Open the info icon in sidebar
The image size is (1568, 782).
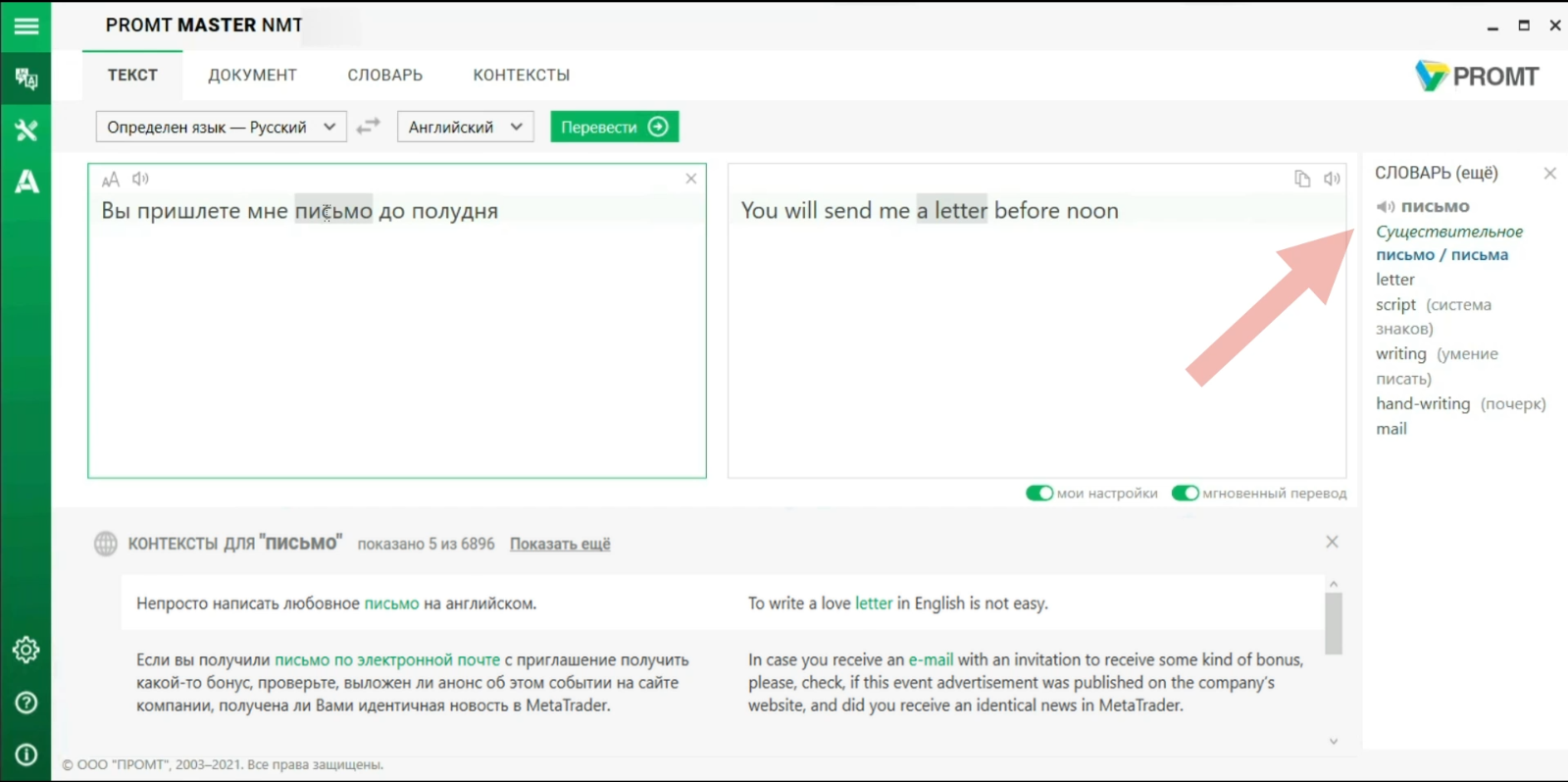coord(26,755)
